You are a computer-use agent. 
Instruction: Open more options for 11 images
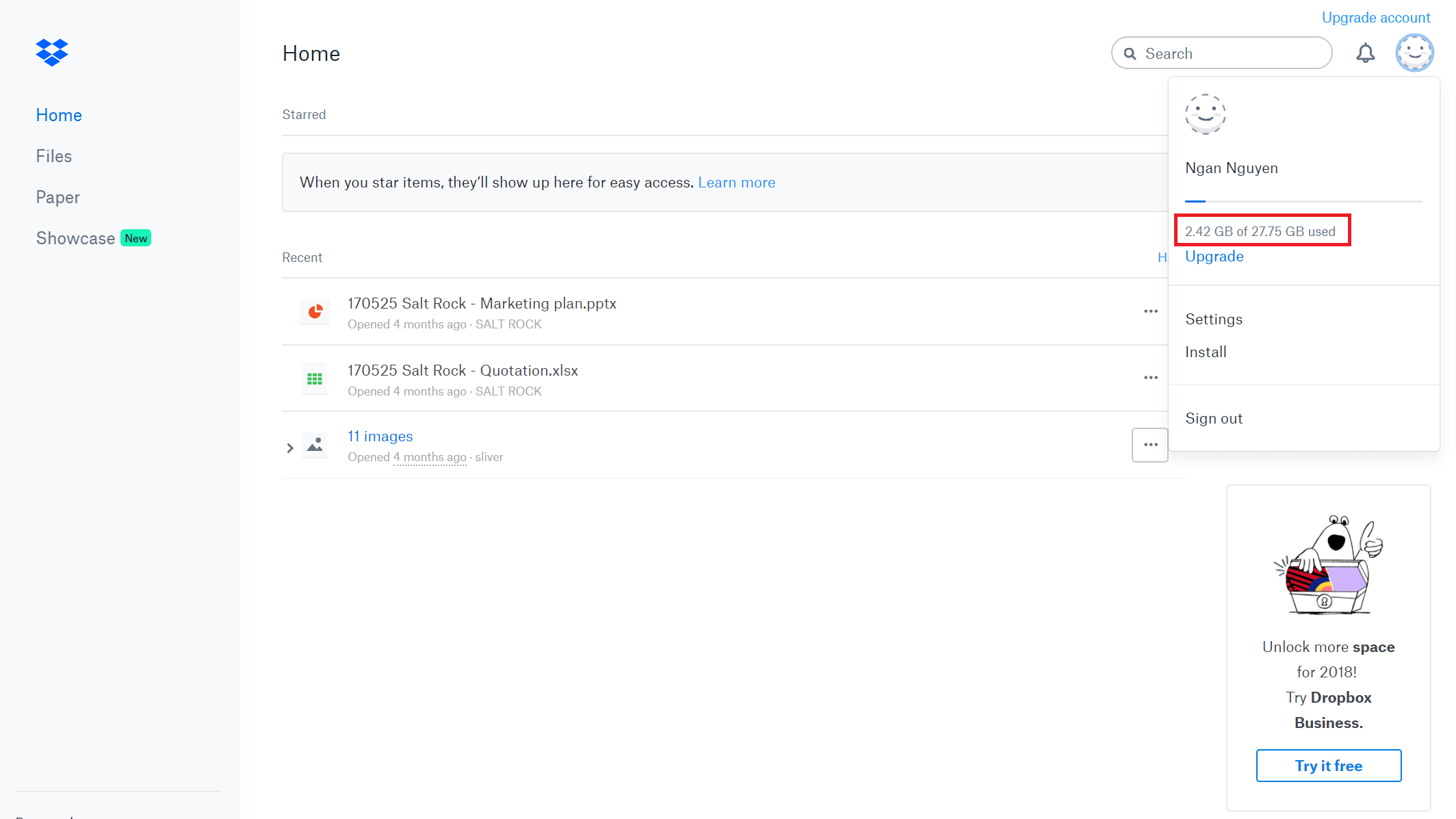point(1150,445)
